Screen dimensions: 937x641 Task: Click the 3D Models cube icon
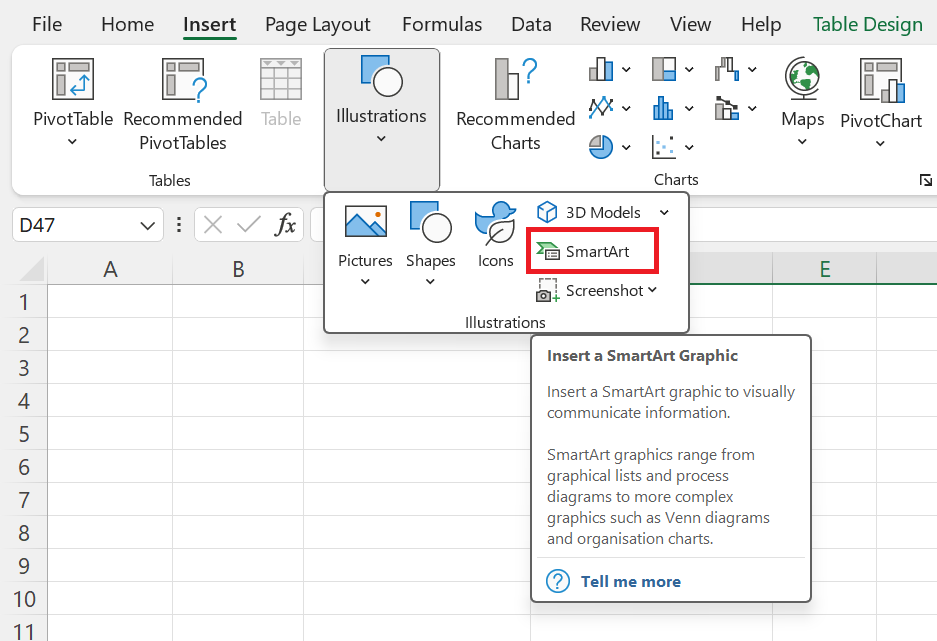point(547,212)
